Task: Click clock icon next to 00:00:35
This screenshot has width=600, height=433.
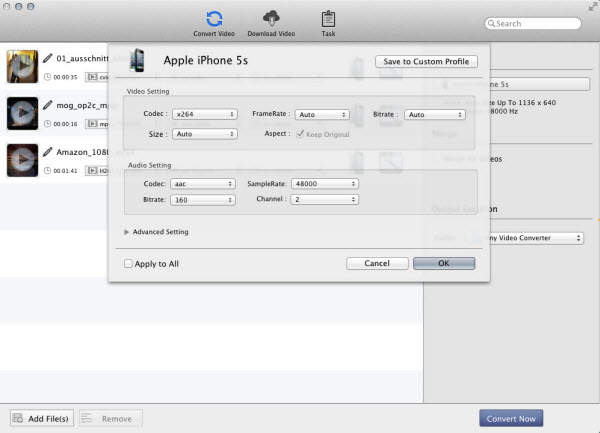Action: click(x=47, y=77)
